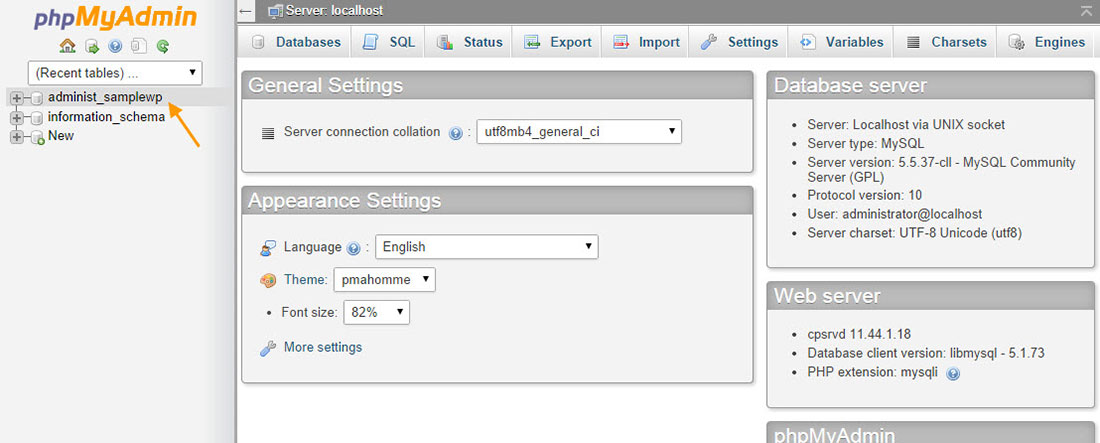Click the server icon in the breadcrumb bar
The image size is (1100, 443).
(276, 11)
